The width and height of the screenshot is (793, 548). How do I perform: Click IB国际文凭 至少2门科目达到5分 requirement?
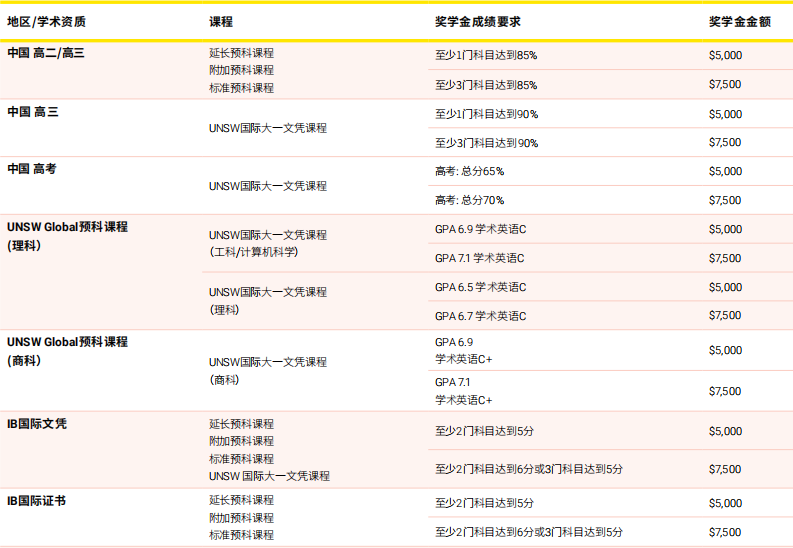coord(484,431)
